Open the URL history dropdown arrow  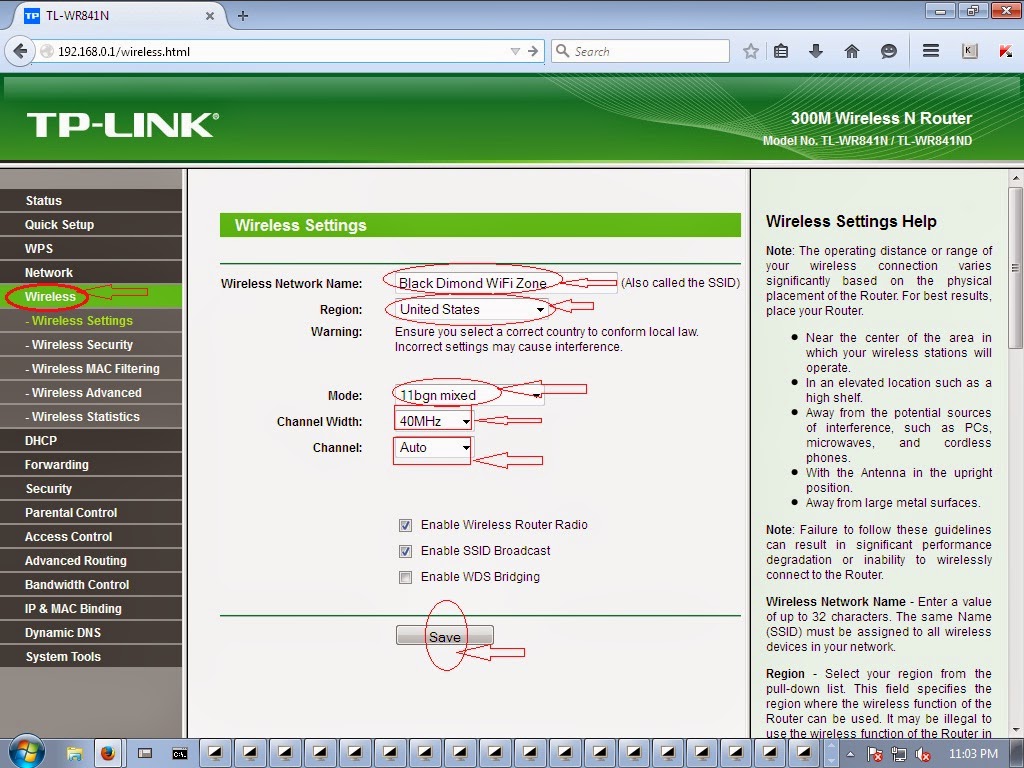click(x=515, y=51)
